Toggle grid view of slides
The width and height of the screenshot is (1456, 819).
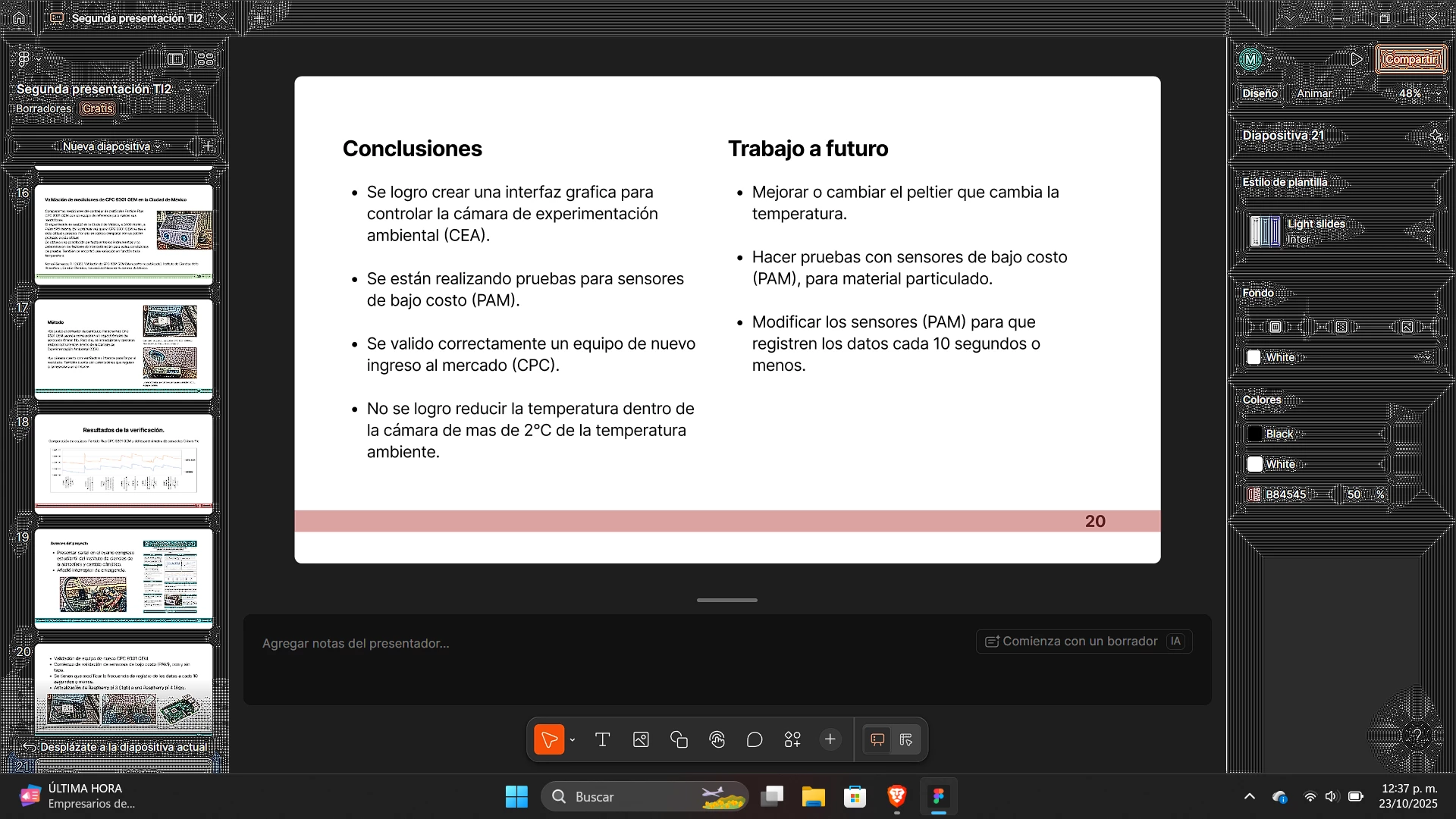click(206, 59)
